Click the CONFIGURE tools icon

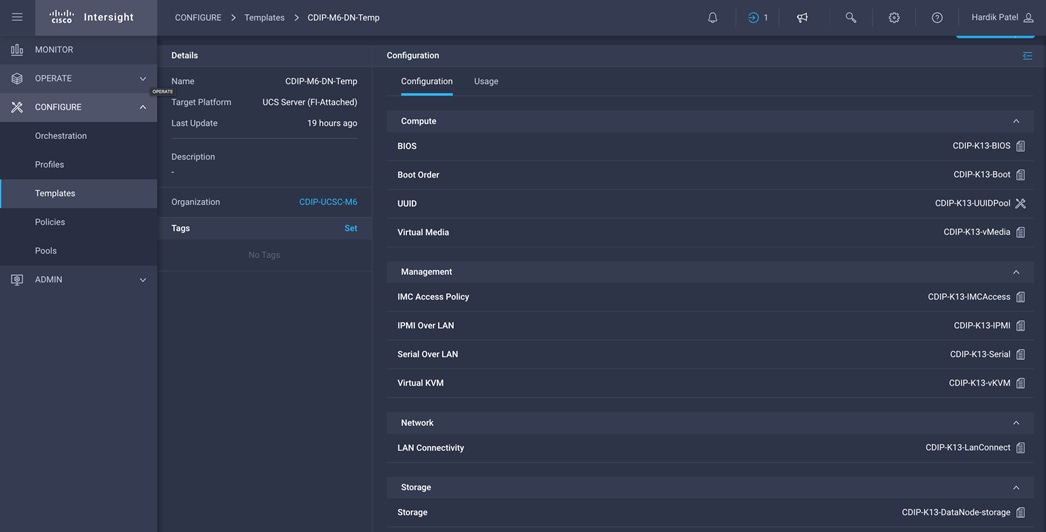pyautogui.click(x=17, y=107)
